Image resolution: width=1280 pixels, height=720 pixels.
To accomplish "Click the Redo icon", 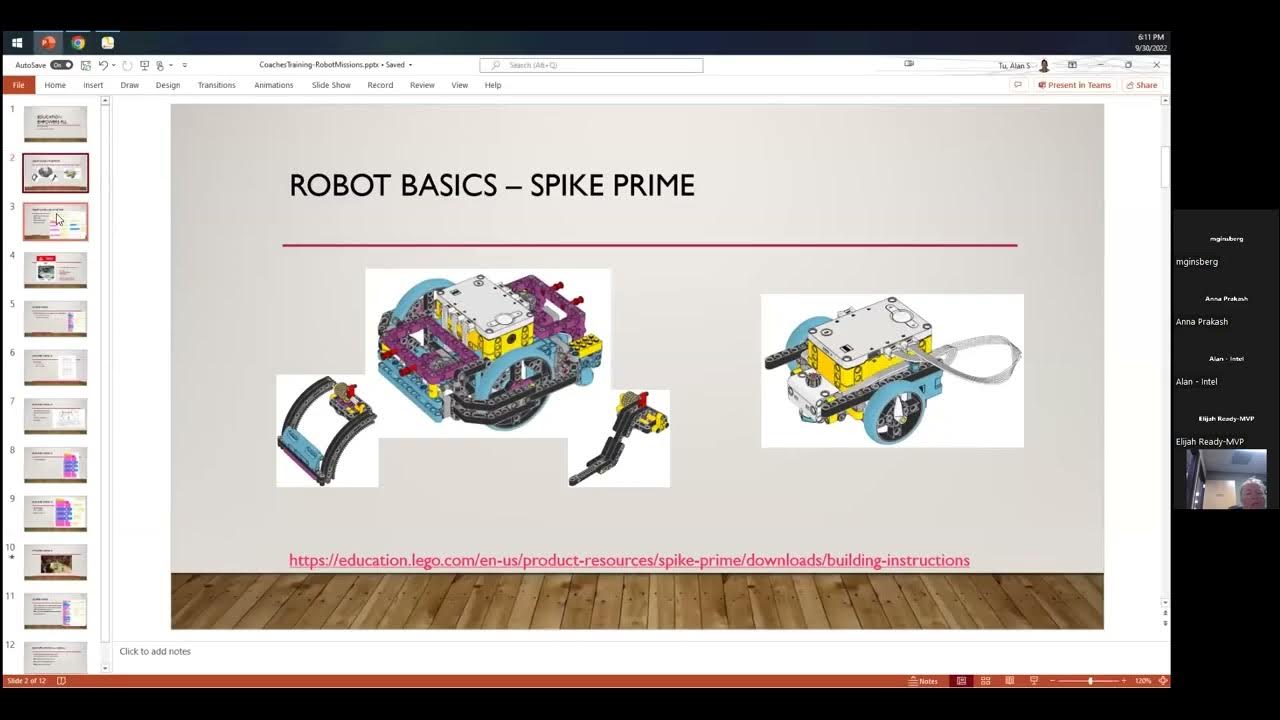I will pyautogui.click(x=127, y=65).
